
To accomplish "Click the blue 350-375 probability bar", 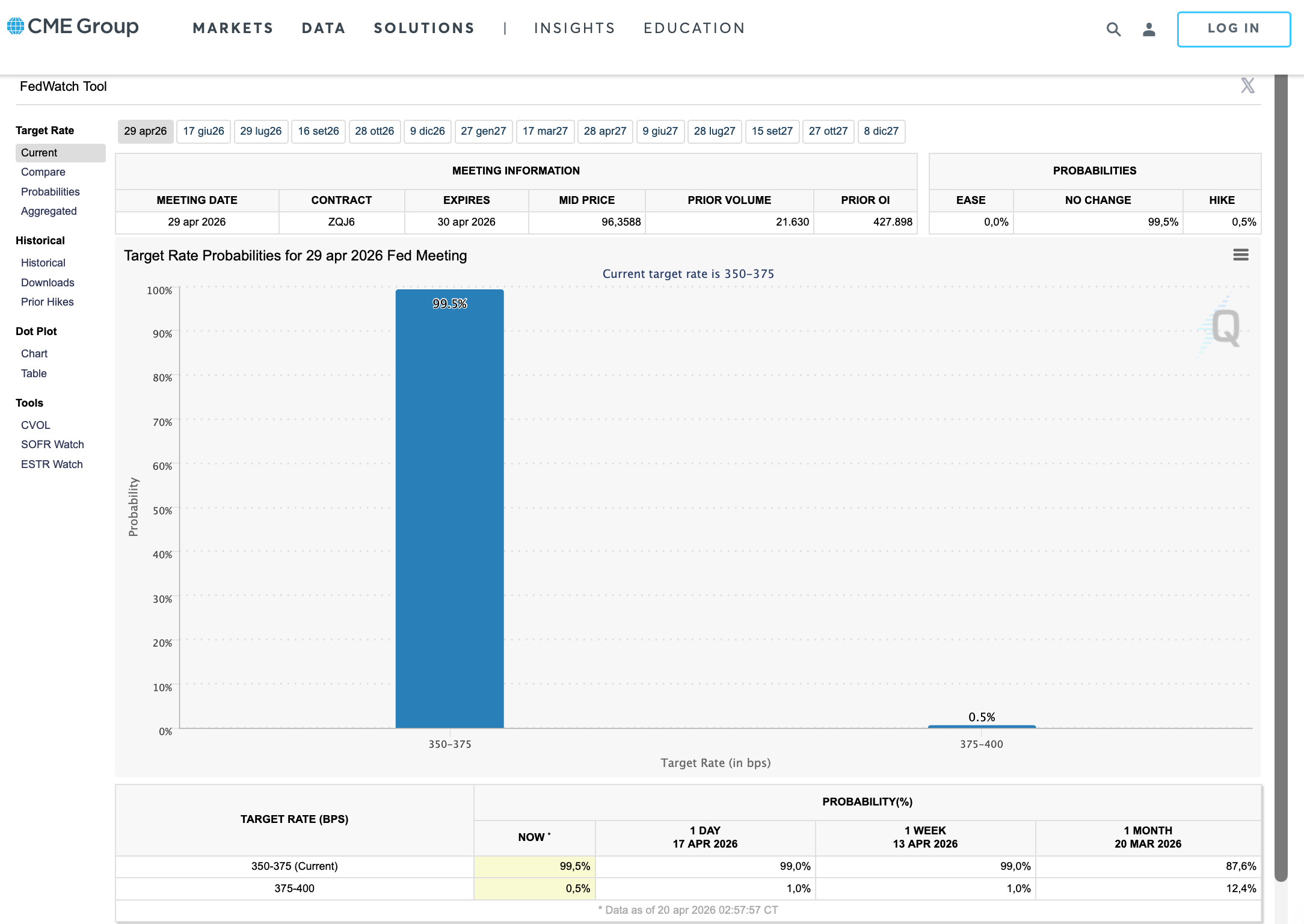I will [449, 511].
